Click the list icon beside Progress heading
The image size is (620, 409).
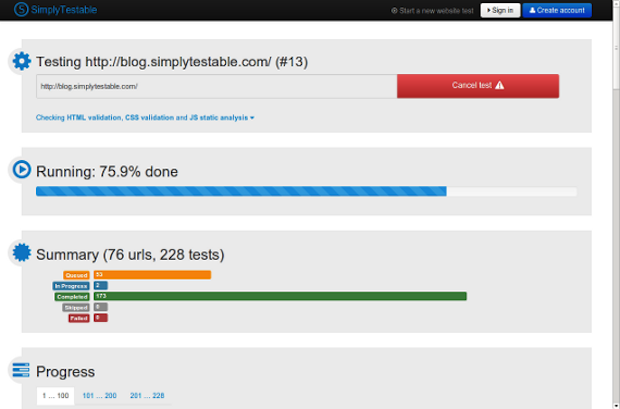point(21,370)
